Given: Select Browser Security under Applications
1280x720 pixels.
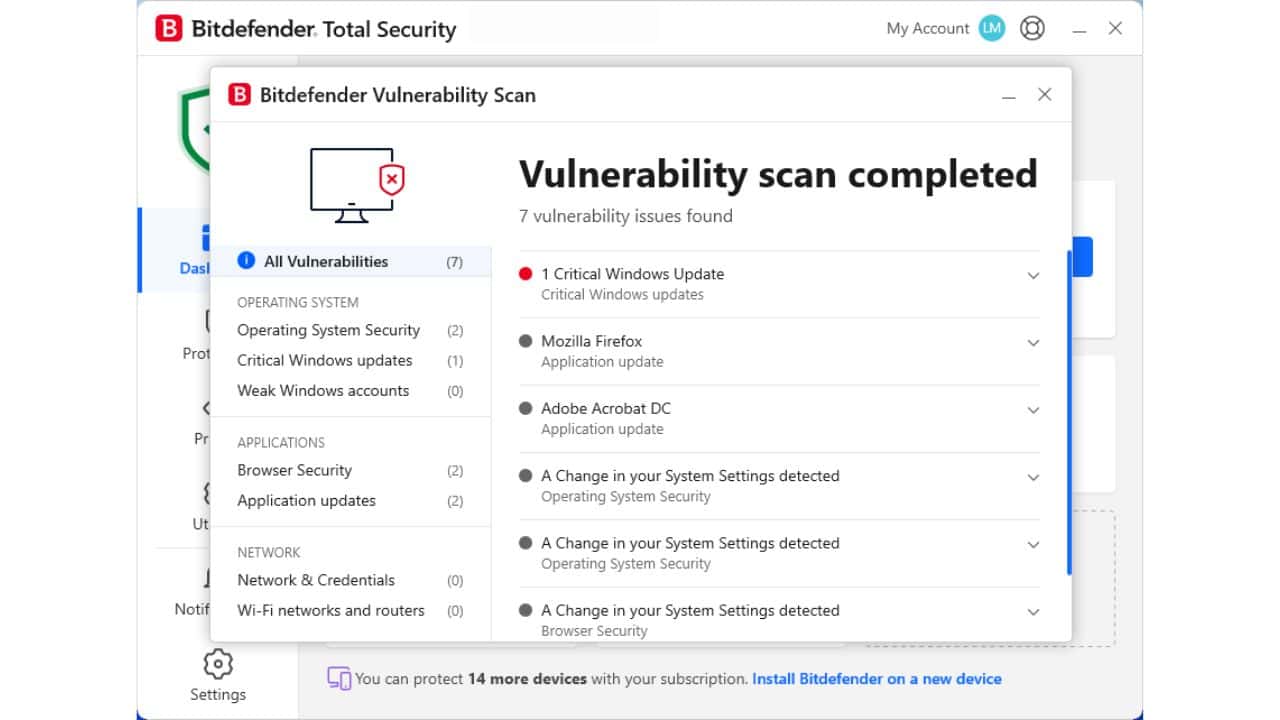Looking at the screenshot, I should point(294,470).
